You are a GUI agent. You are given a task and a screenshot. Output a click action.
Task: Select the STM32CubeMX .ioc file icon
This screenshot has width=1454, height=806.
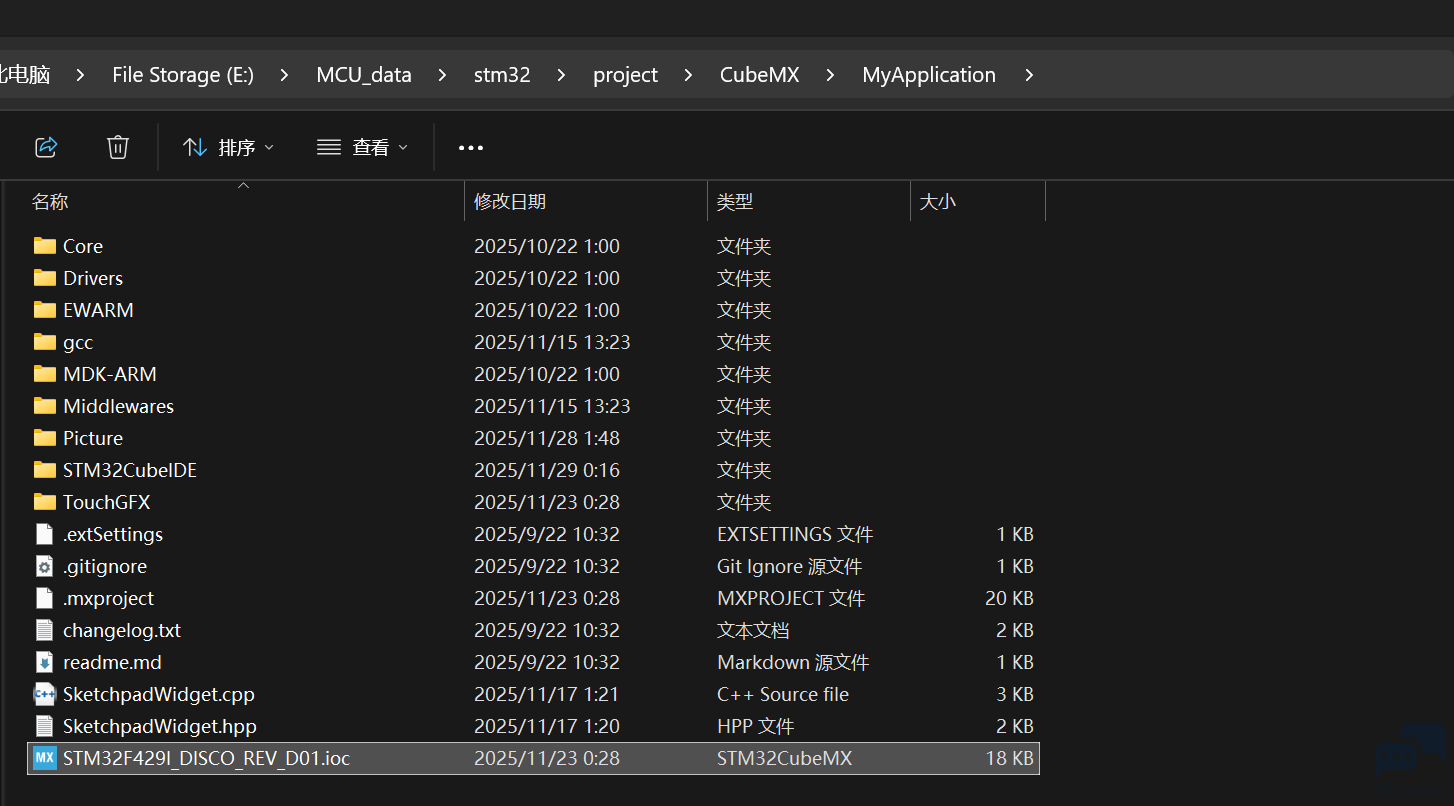tap(45, 758)
